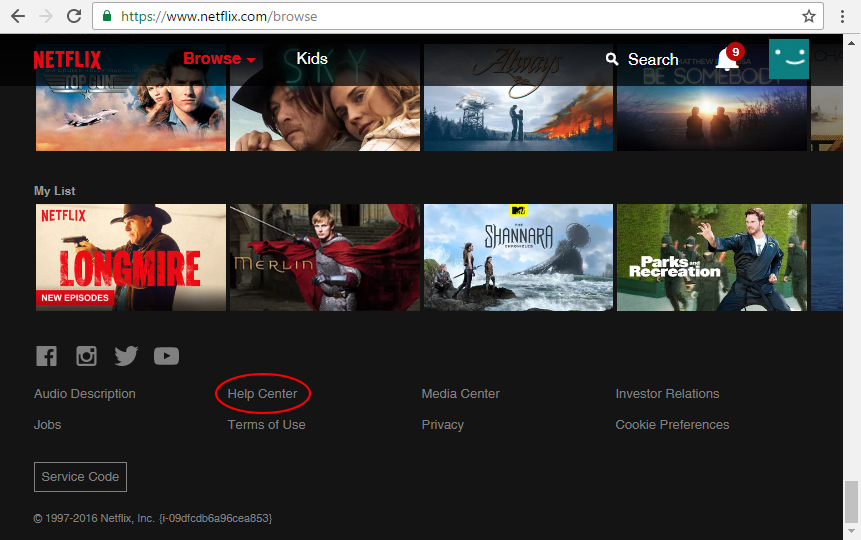Screen dimensions: 861x540
Task: Open Netflix YouTube icon
Action: click(x=166, y=356)
